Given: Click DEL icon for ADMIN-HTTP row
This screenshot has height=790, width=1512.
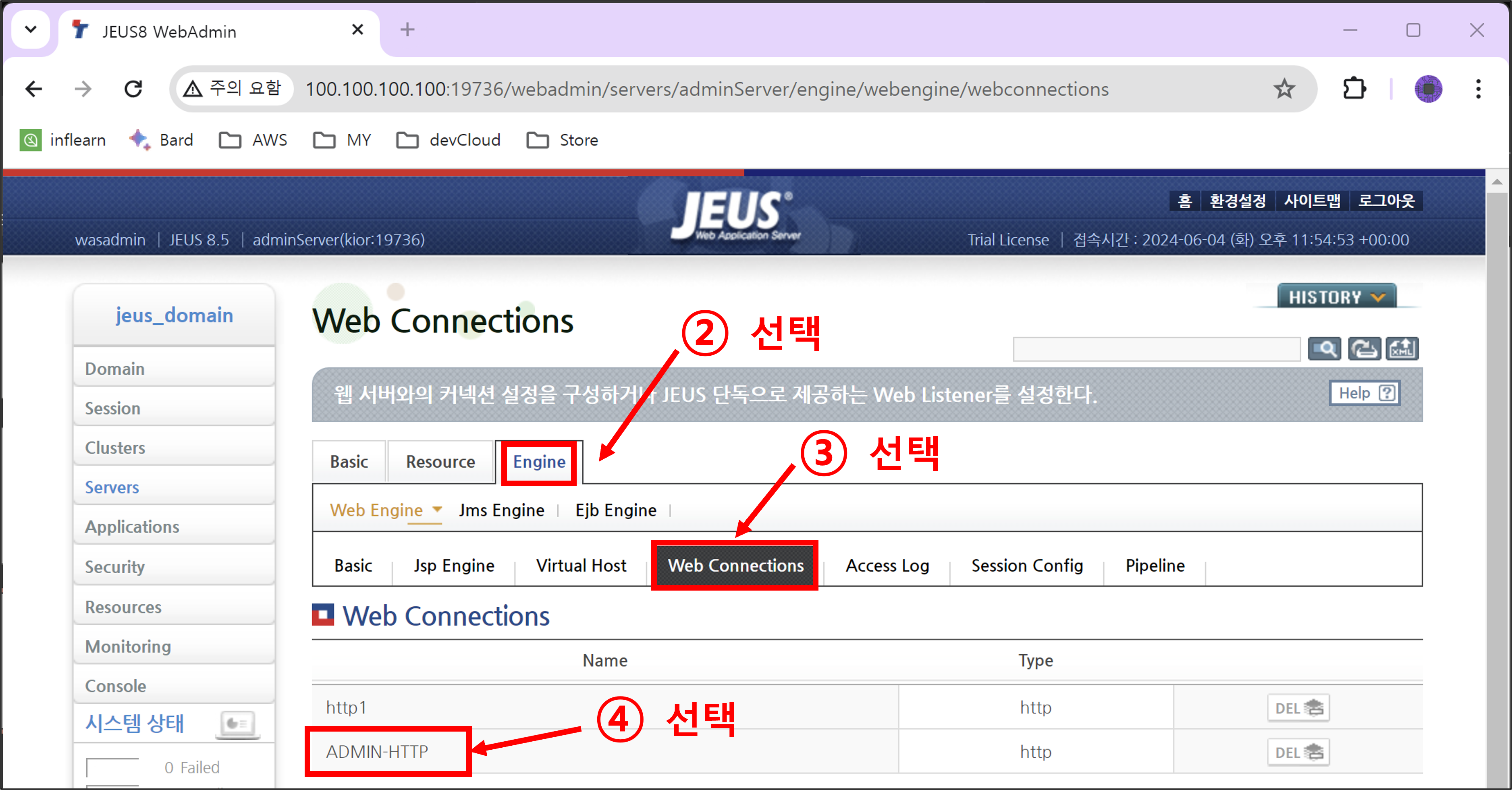Looking at the screenshot, I should click(1298, 753).
